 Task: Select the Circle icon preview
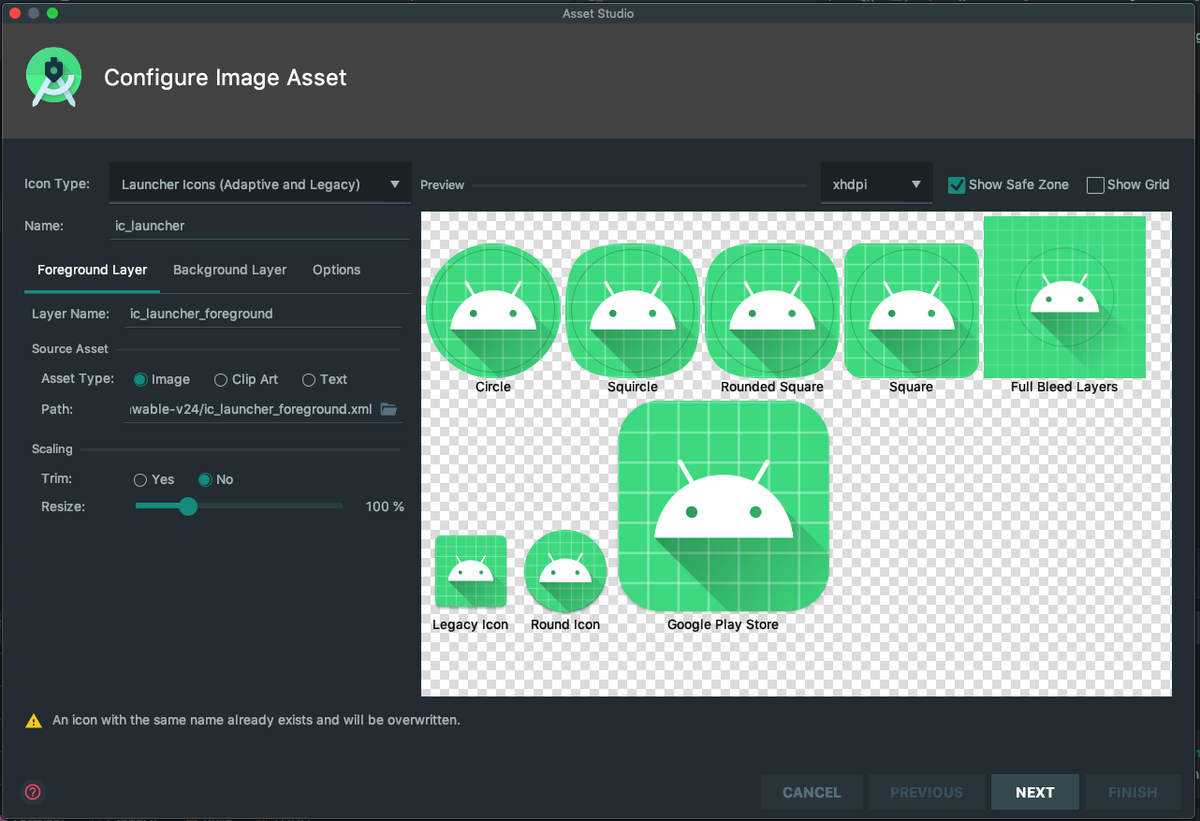pyautogui.click(x=493, y=310)
